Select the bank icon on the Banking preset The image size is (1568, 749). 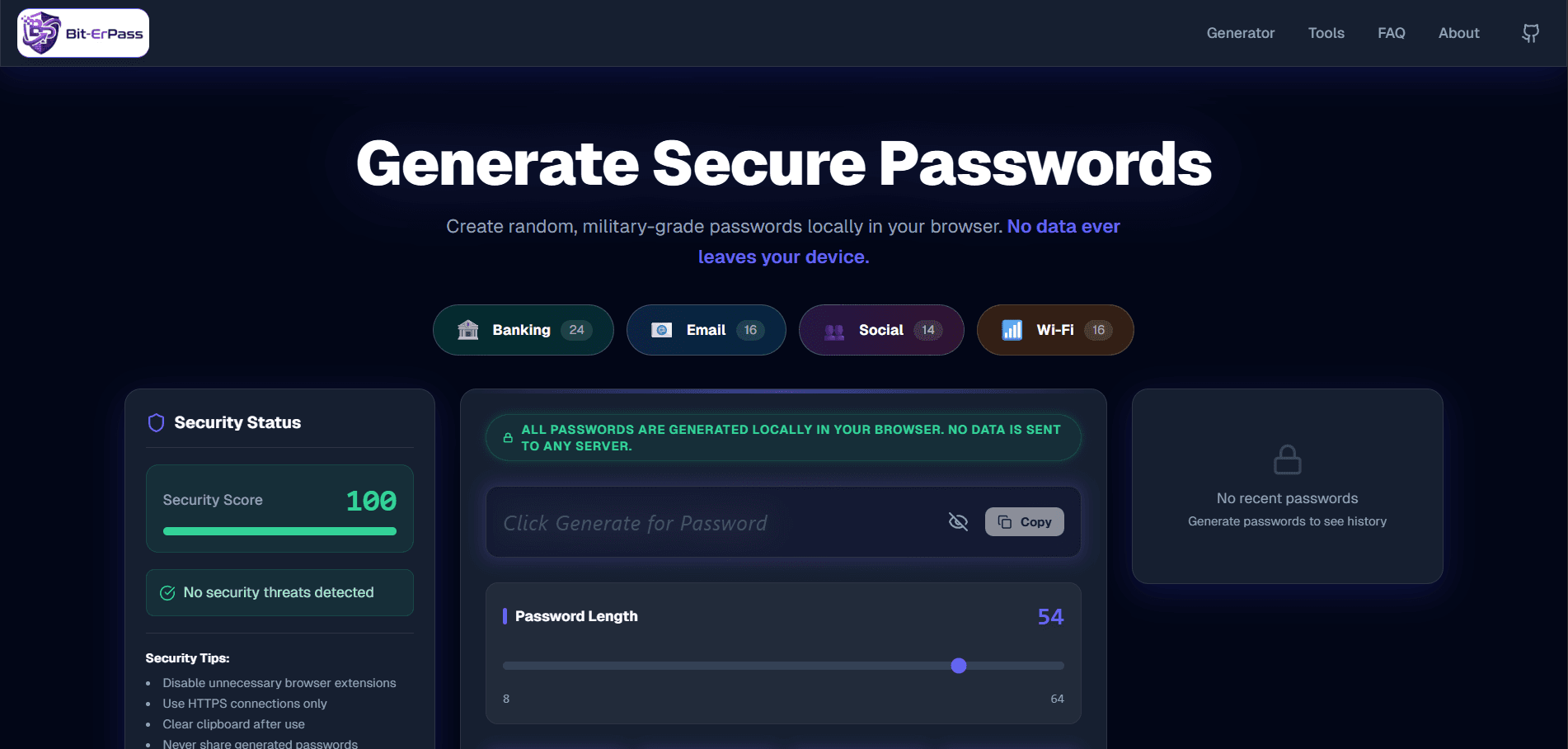point(468,329)
